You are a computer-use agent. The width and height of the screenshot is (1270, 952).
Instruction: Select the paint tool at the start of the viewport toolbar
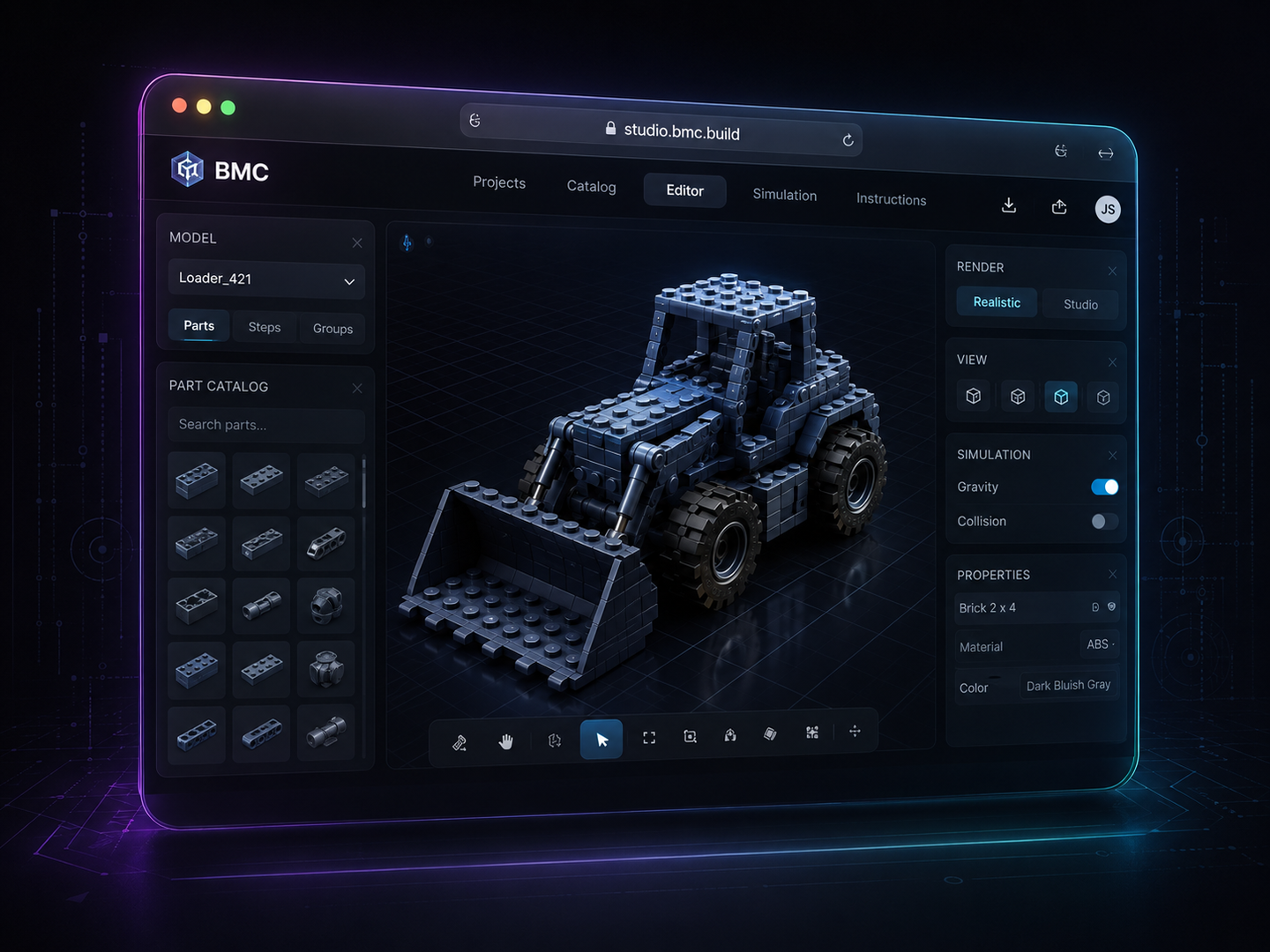[459, 743]
